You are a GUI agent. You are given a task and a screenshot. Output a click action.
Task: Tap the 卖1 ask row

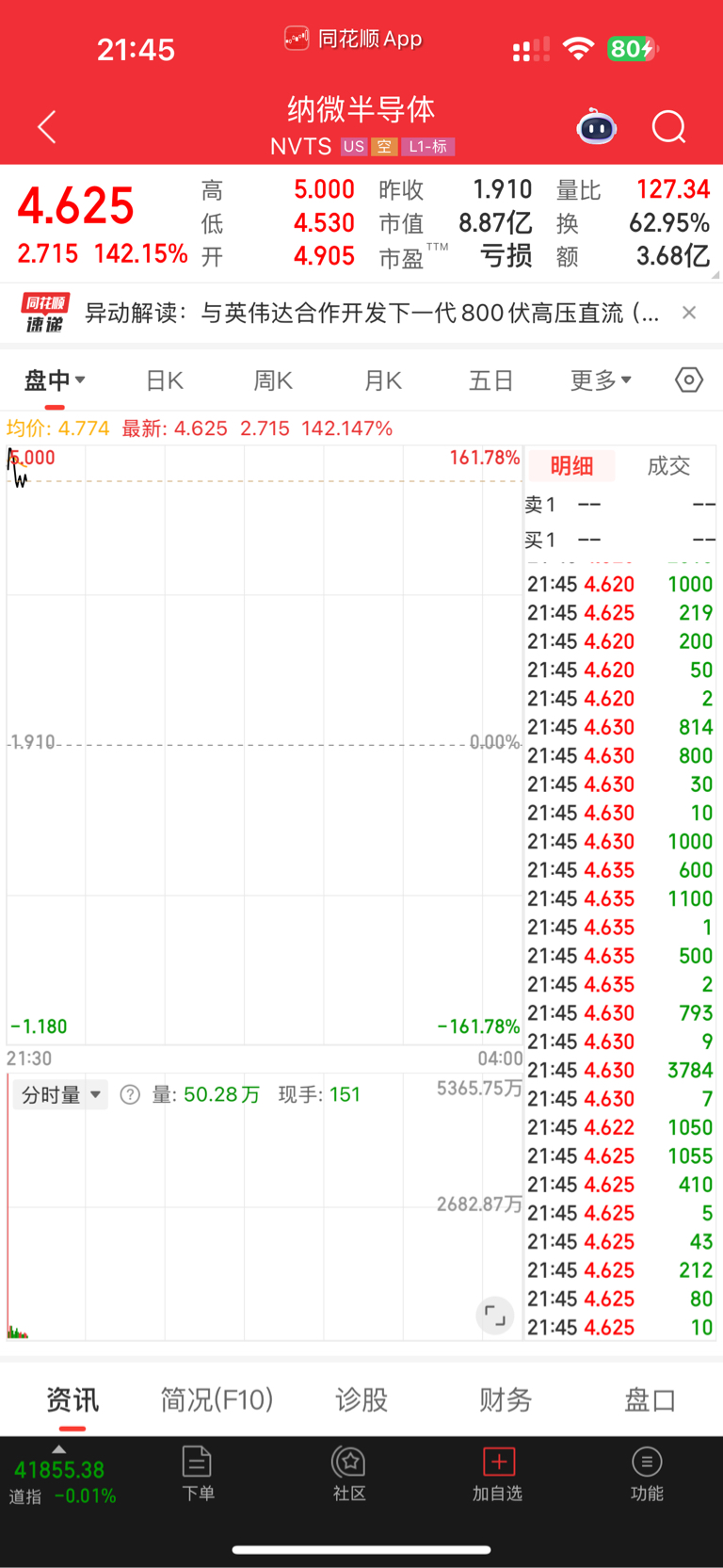pos(620,505)
